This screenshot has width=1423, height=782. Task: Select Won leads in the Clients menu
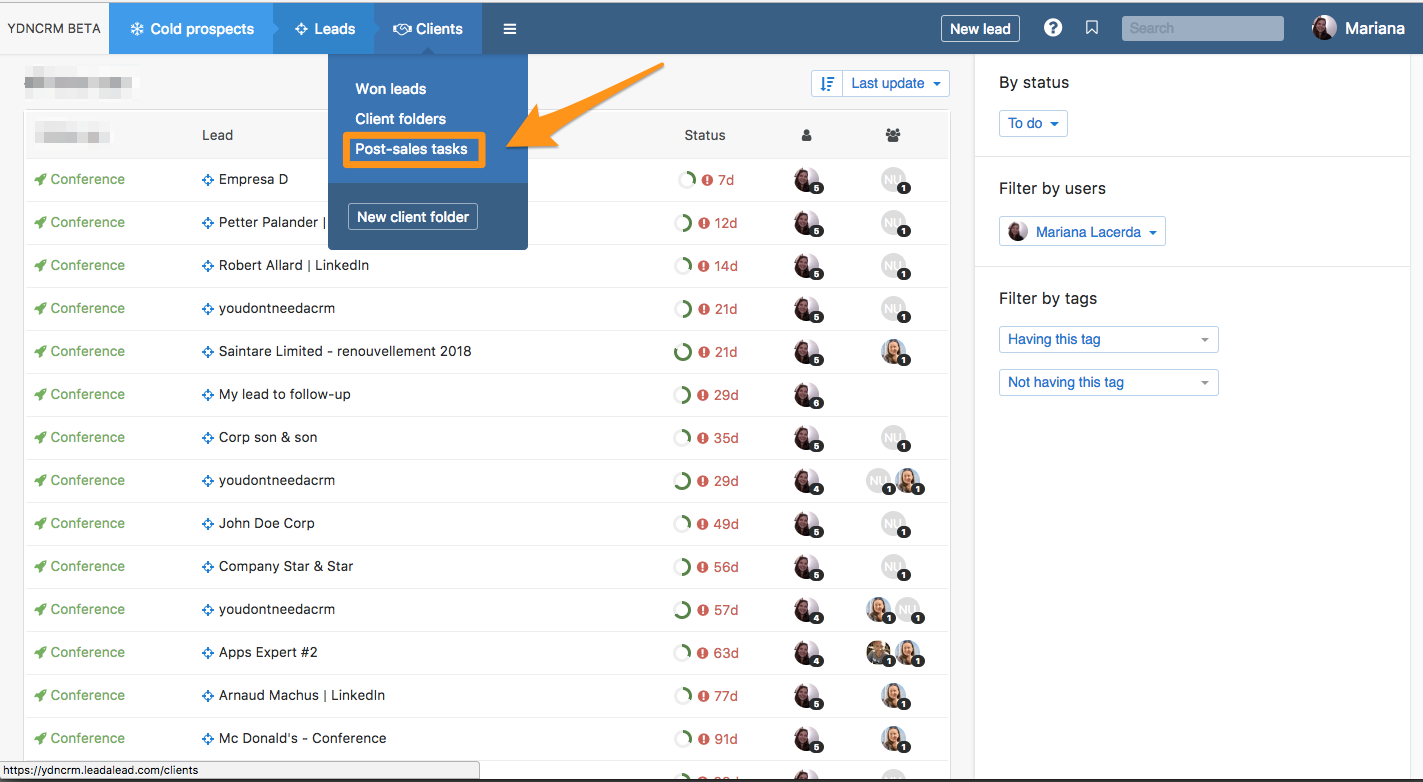coord(390,89)
